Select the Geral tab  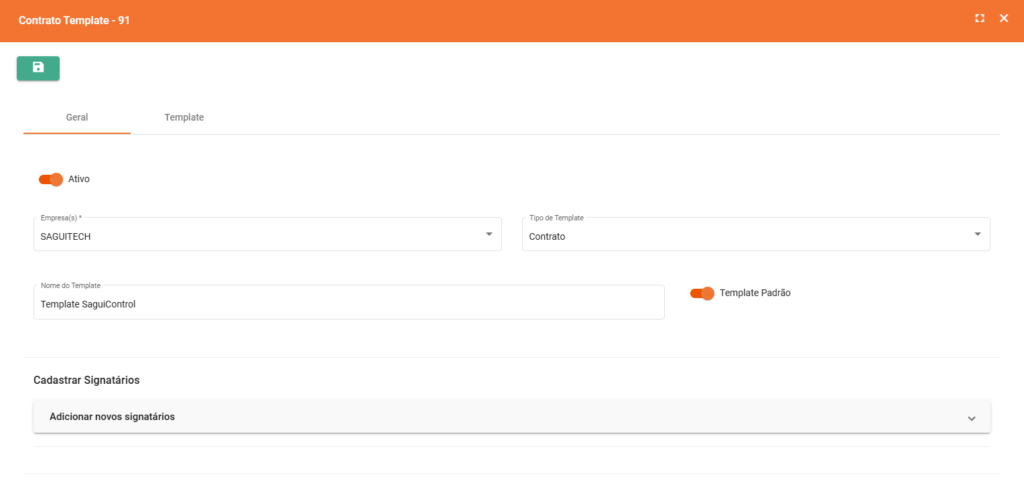77,117
